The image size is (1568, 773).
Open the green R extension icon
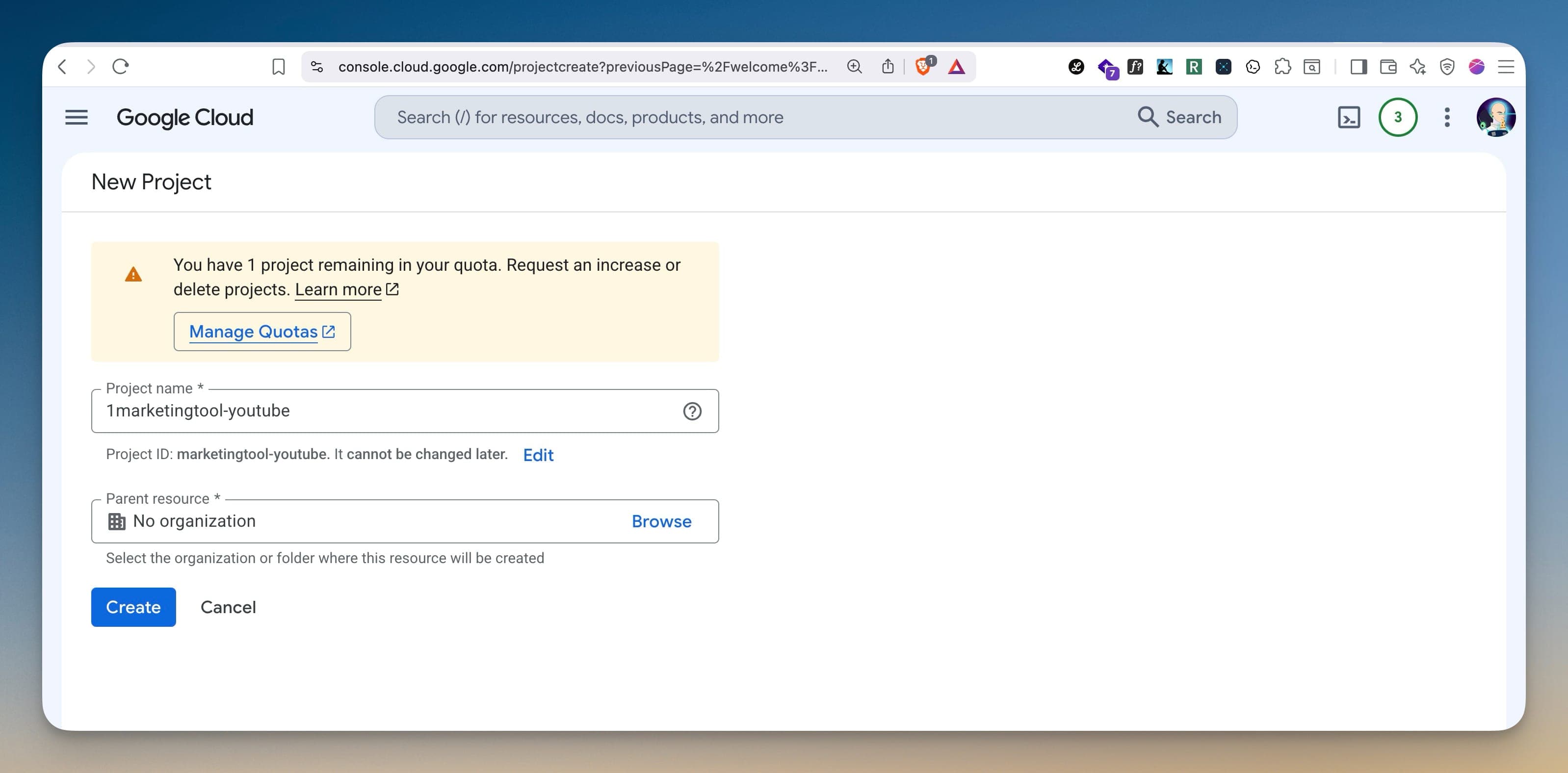point(1194,66)
